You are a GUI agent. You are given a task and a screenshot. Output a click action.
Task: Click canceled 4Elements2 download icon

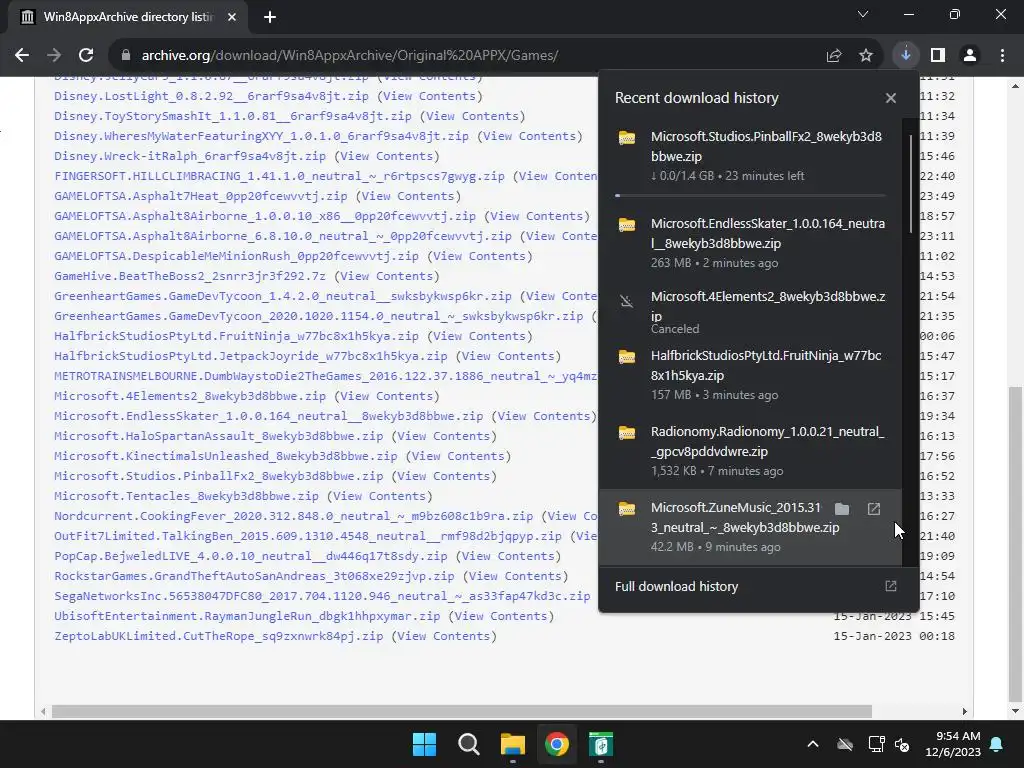627,301
